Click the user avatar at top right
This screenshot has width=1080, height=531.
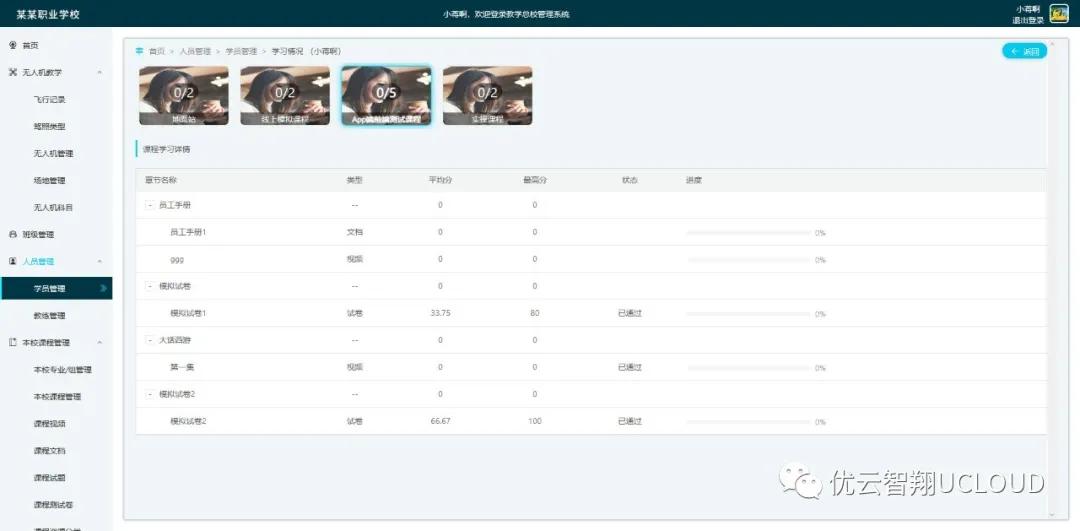1058,13
